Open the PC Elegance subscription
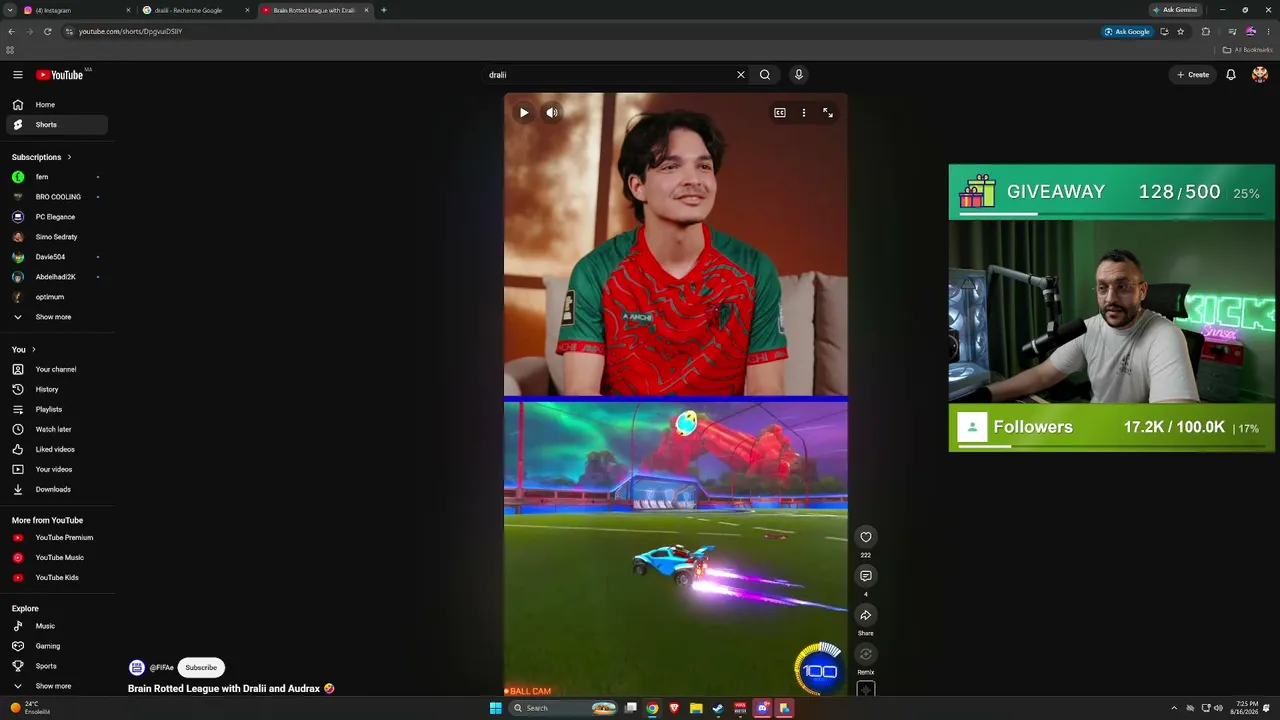 57,217
